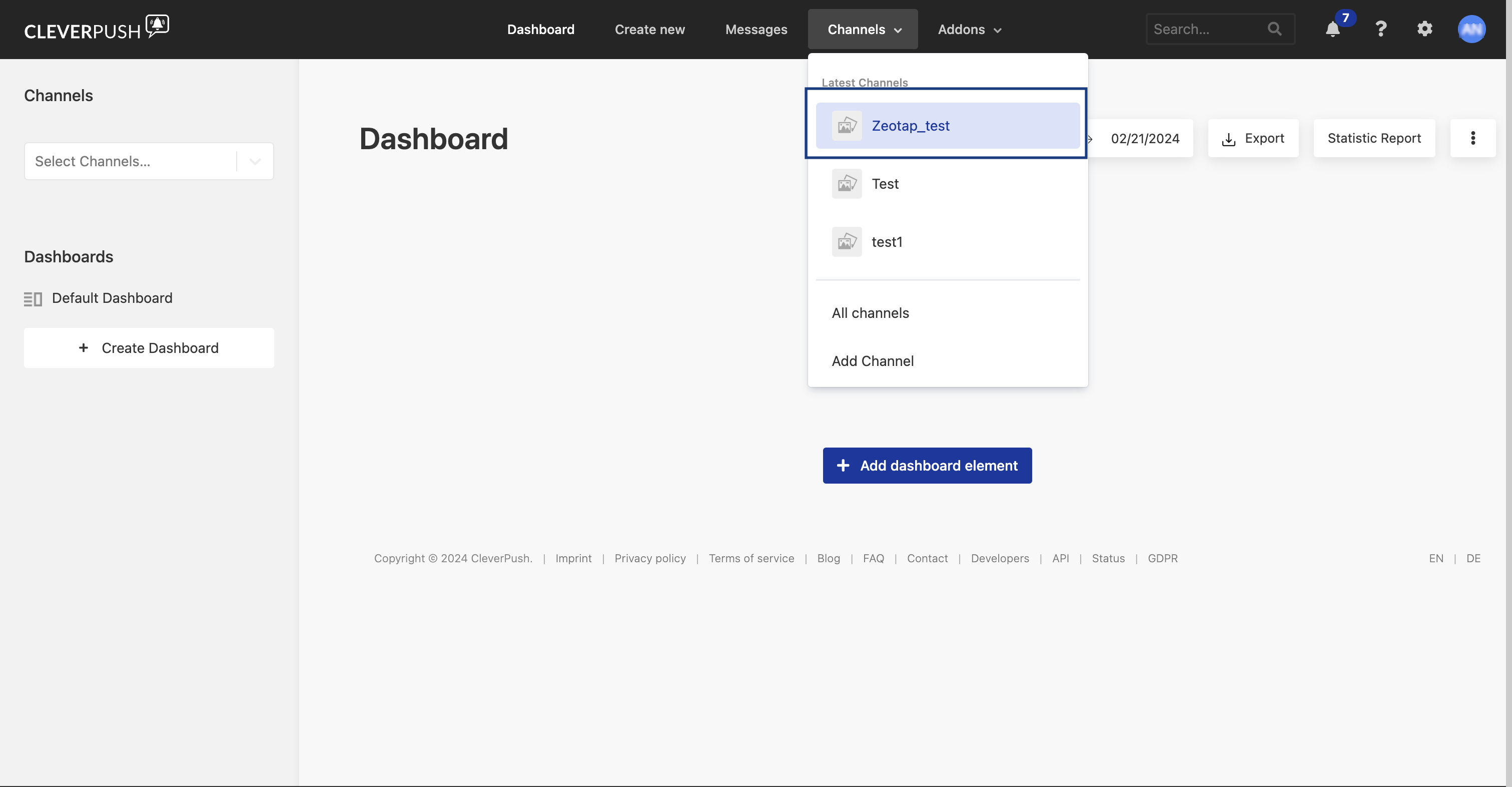The image size is (1512, 787).
Task: Click the Default Dashboard layout icon
Action: pos(33,298)
